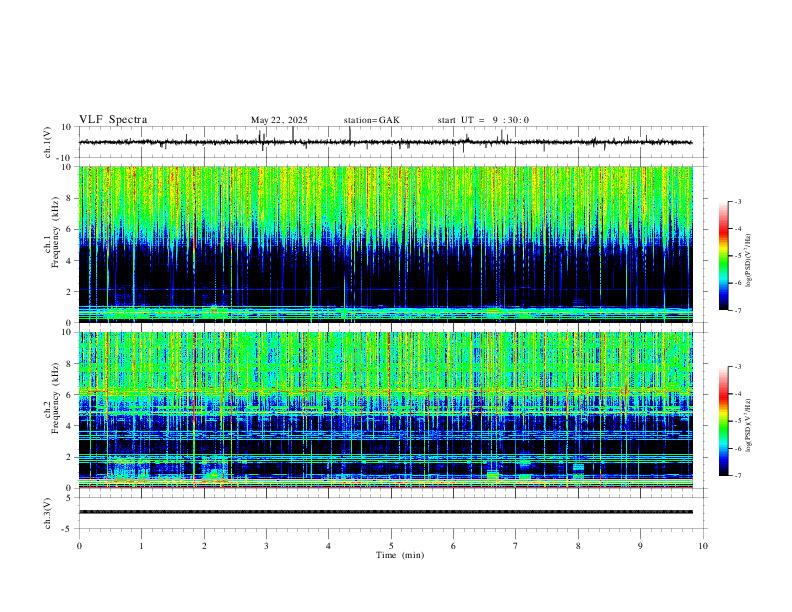The height and width of the screenshot is (612, 792).
Task: Click the "-3" label on ch.2 color bar
Action: 738,367
